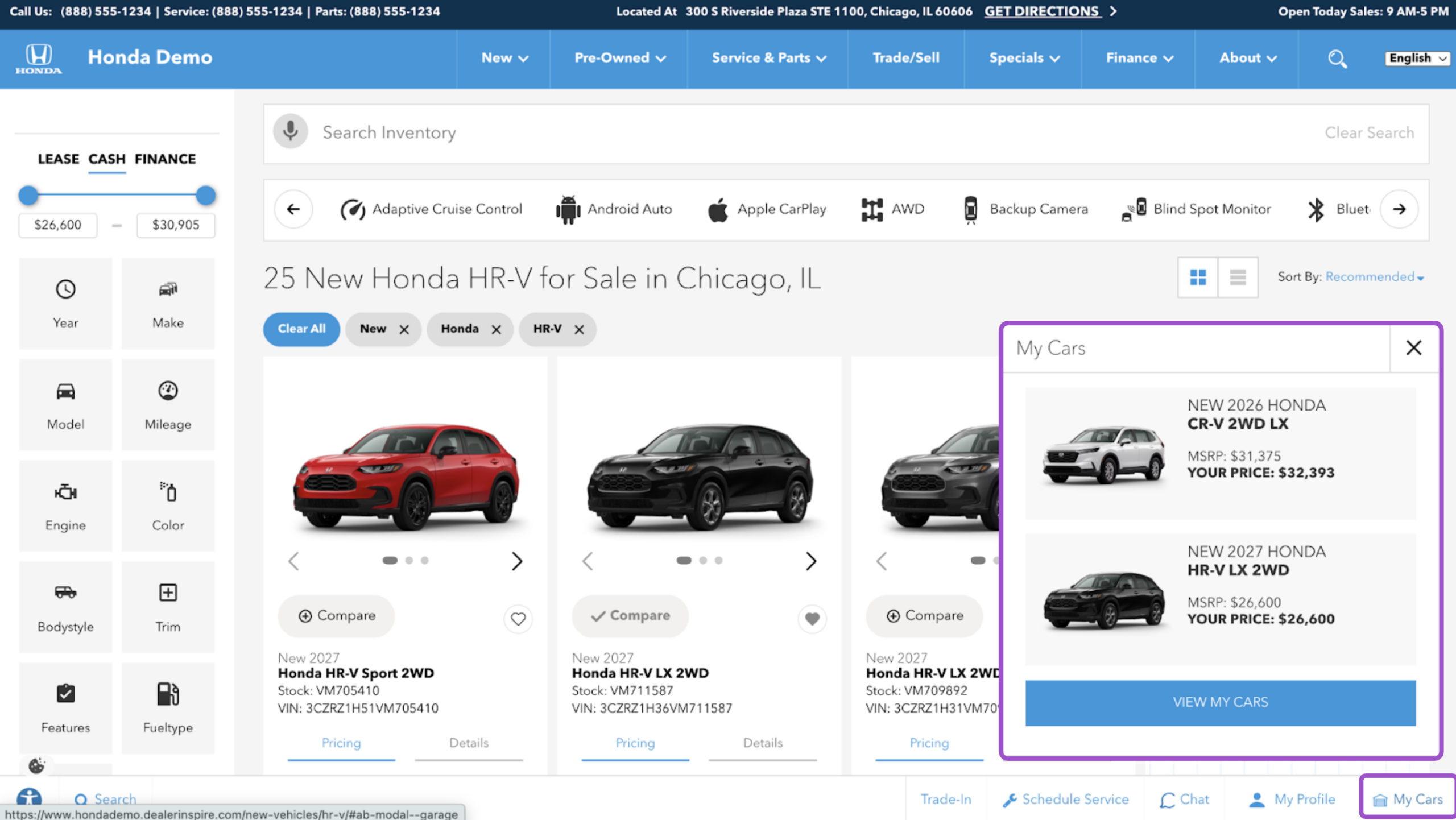Expand the Finance menu
The width and height of the screenshot is (1456, 820).
pyautogui.click(x=1139, y=58)
